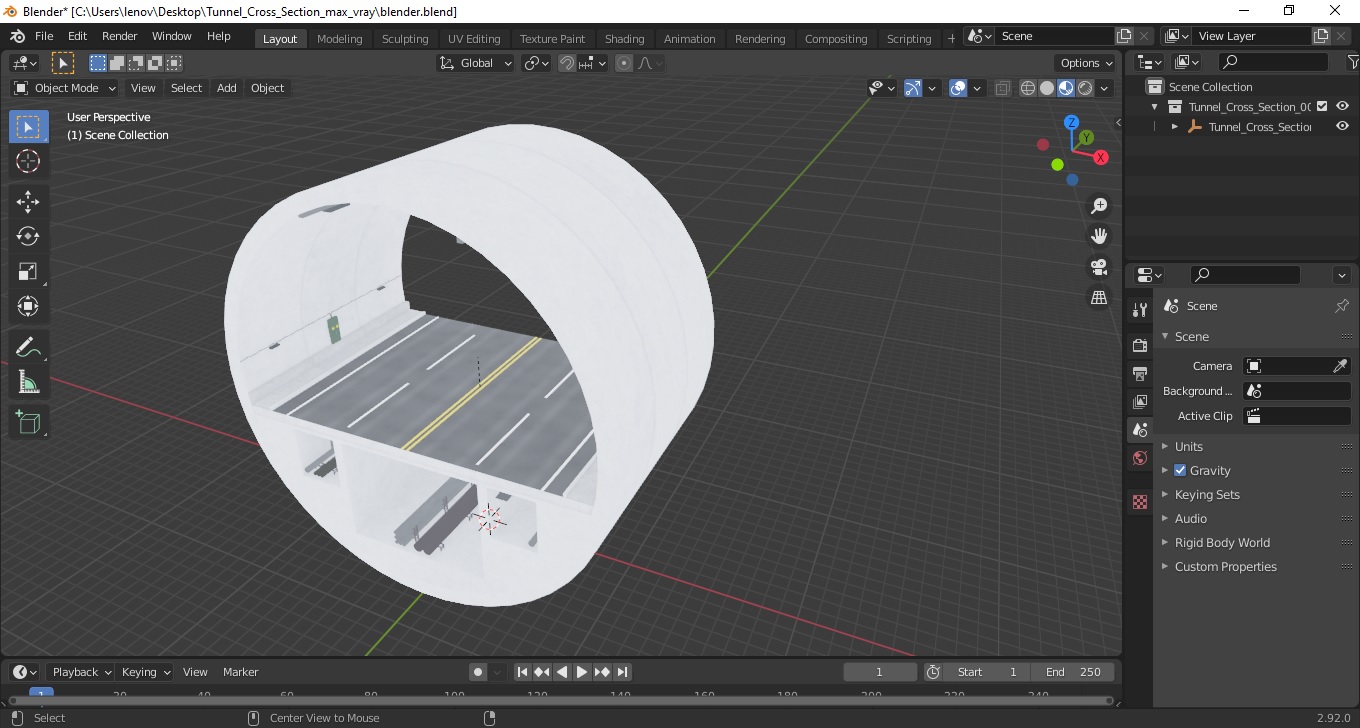Switch to wireframe viewport shading
Viewport: 1360px width, 728px height.
click(x=1028, y=88)
